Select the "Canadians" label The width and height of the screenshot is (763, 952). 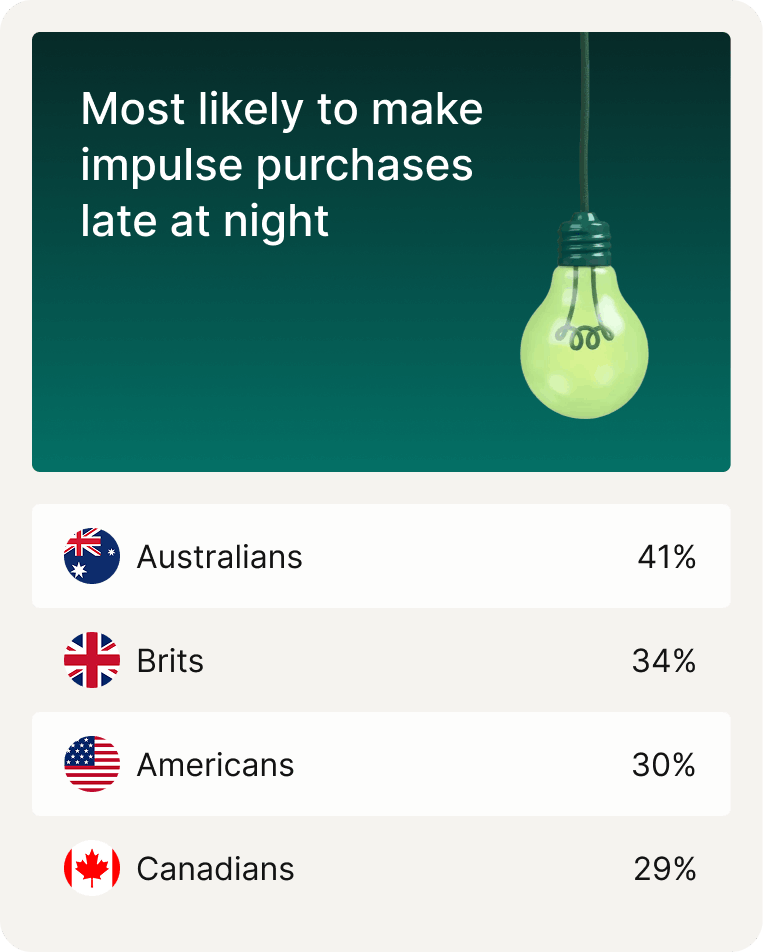(x=215, y=869)
